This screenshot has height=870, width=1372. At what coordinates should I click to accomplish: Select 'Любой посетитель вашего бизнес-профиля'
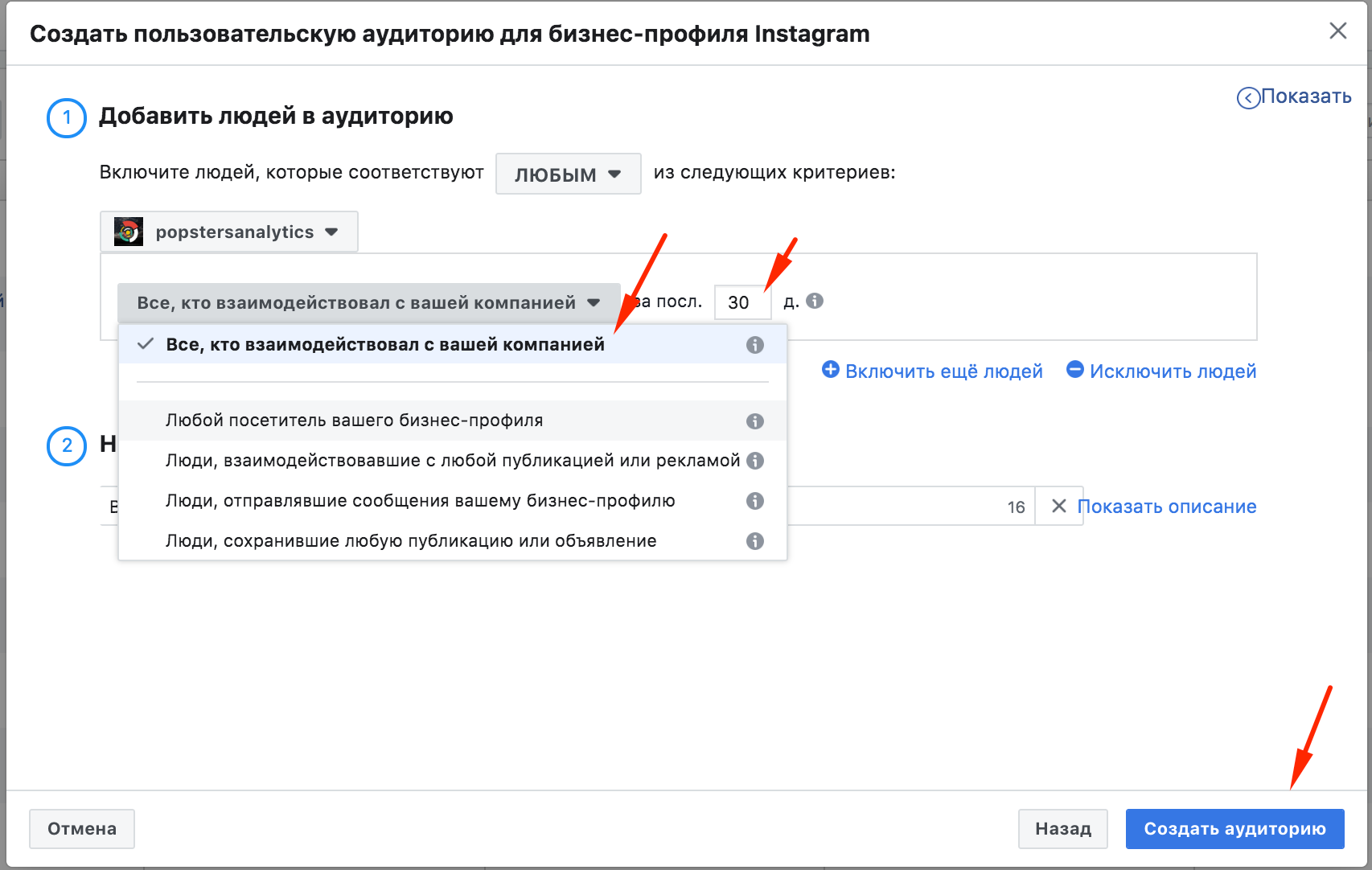(354, 421)
